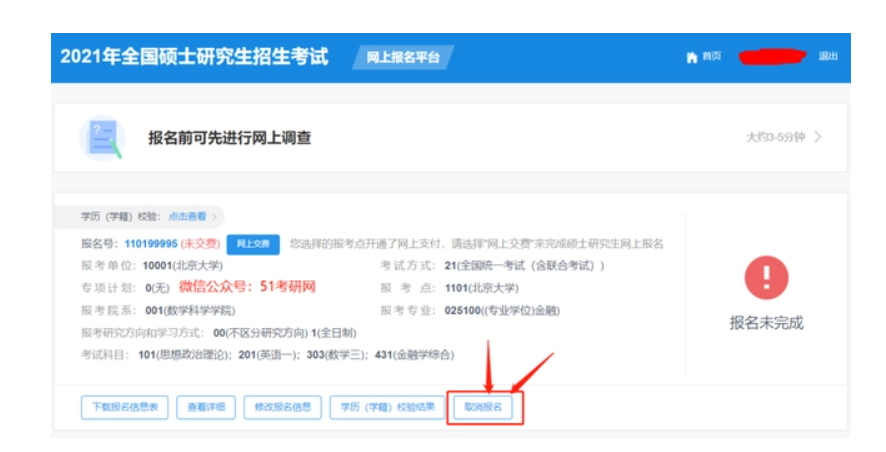Open the 网上报名平台 tab
The image size is (886, 452).
[402, 57]
